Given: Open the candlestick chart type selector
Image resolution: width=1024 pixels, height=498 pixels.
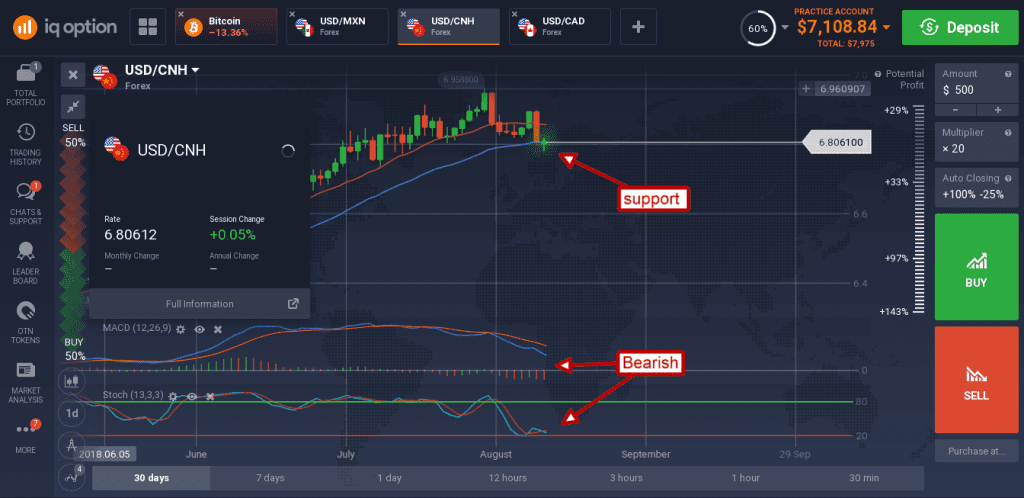Looking at the screenshot, I should (71, 381).
